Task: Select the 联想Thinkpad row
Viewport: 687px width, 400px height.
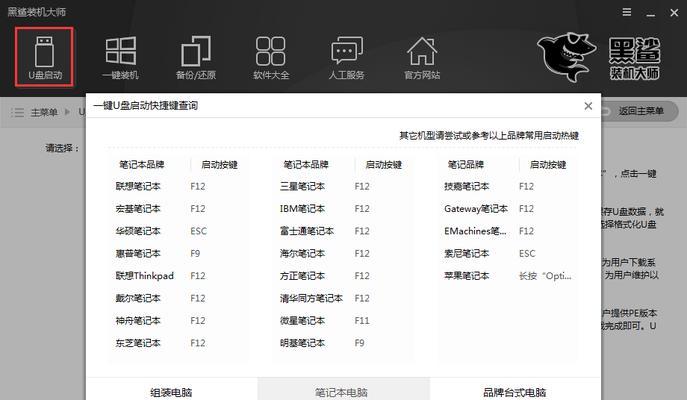Action: point(177,276)
